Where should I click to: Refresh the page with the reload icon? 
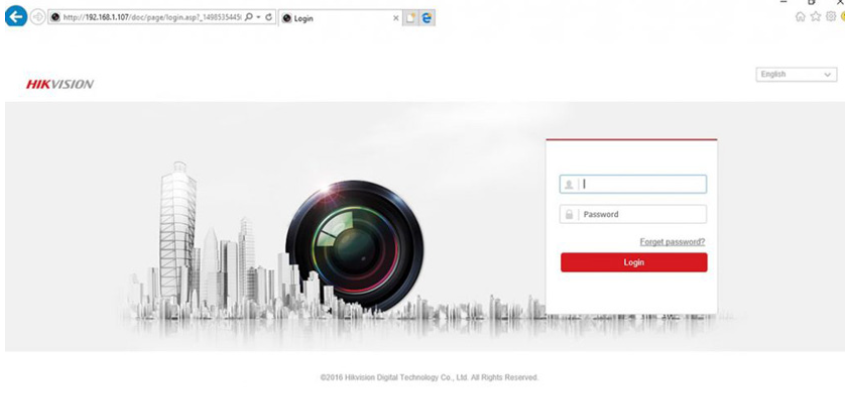270,18
